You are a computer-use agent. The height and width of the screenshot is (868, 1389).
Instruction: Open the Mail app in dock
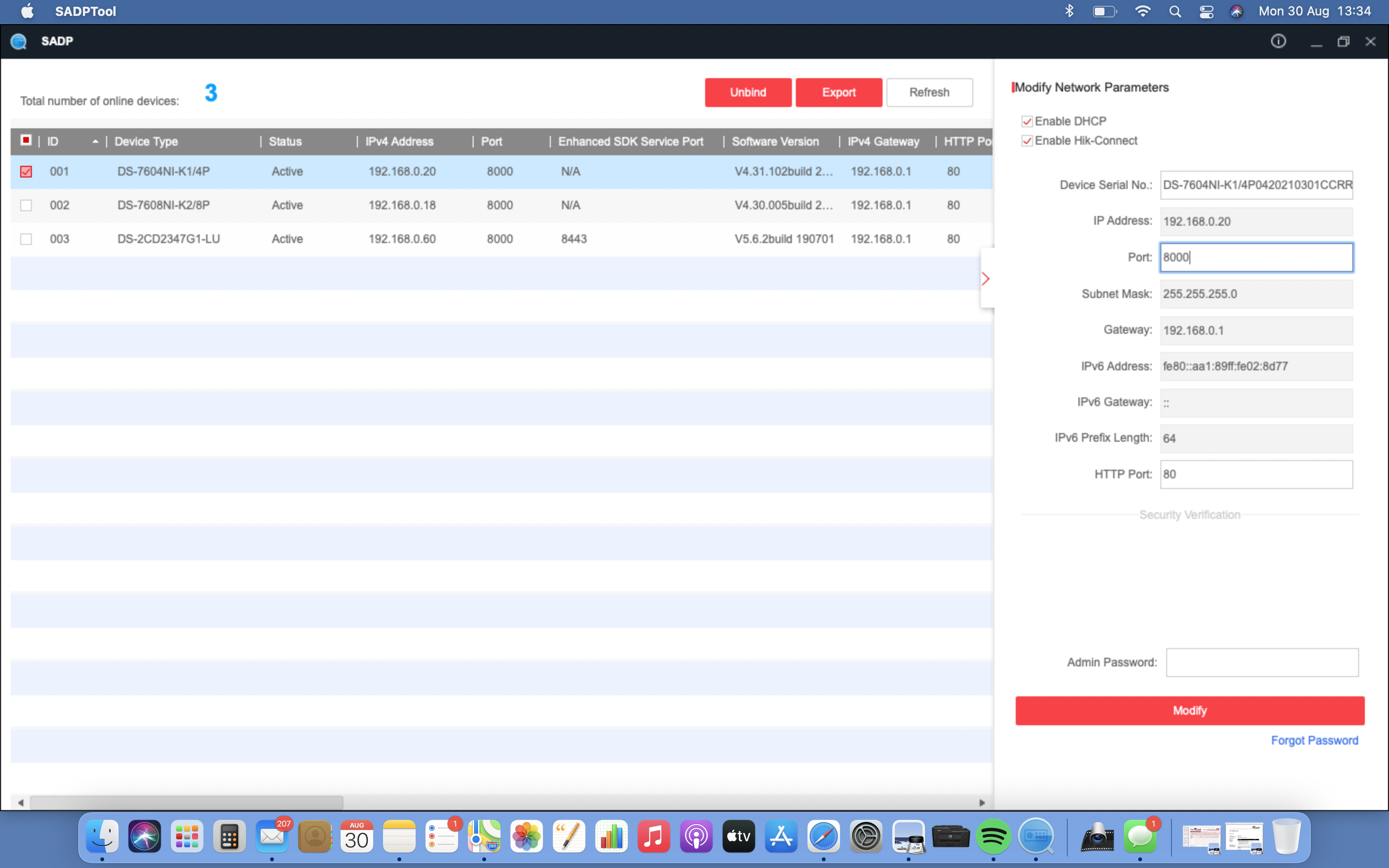click(272, 837)
